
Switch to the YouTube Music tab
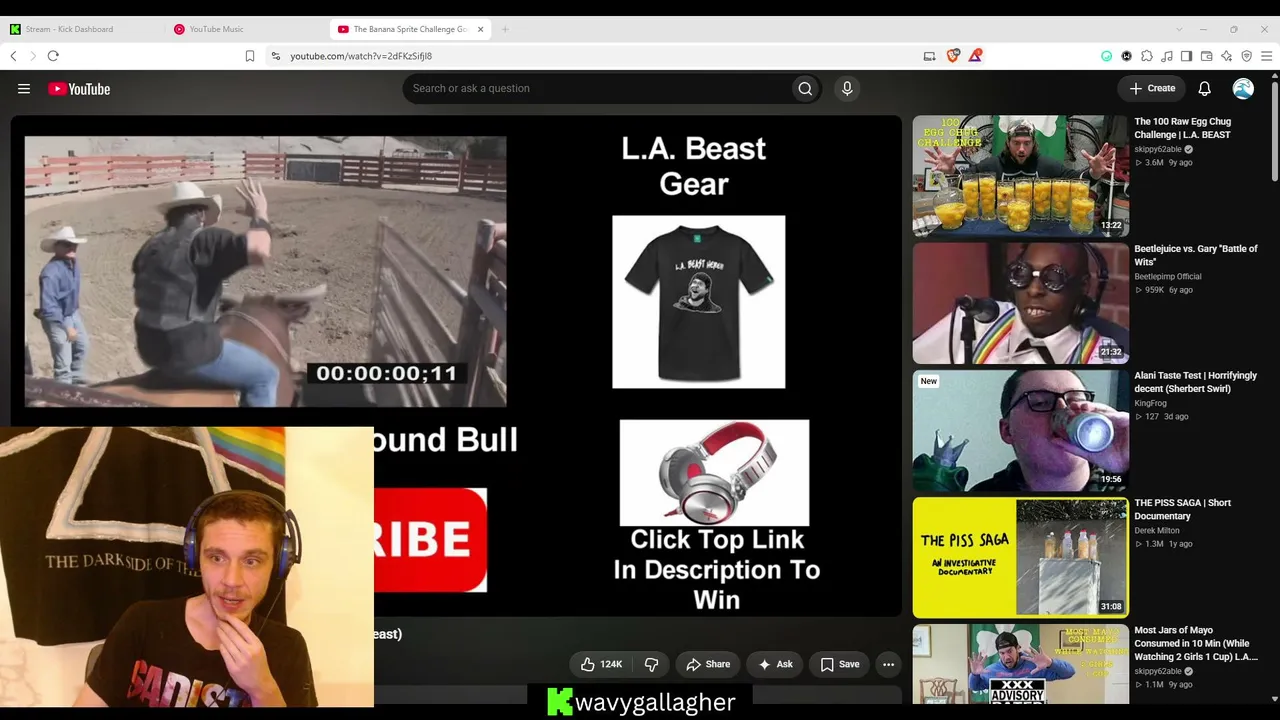[x=247, y=29]
